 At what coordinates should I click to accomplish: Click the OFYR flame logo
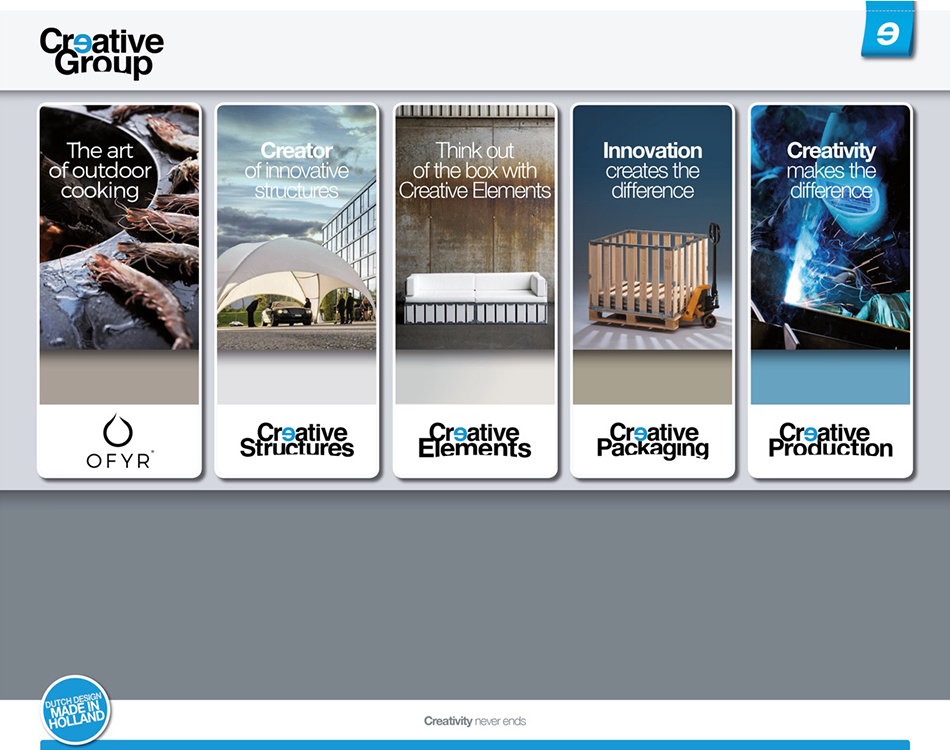click(119, 441)
